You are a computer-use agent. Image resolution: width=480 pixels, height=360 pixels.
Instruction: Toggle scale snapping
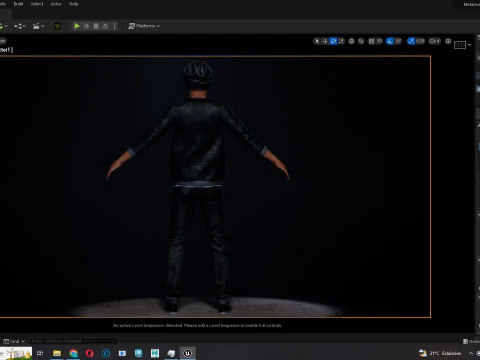pyautogui.click(x=411, y=41)
